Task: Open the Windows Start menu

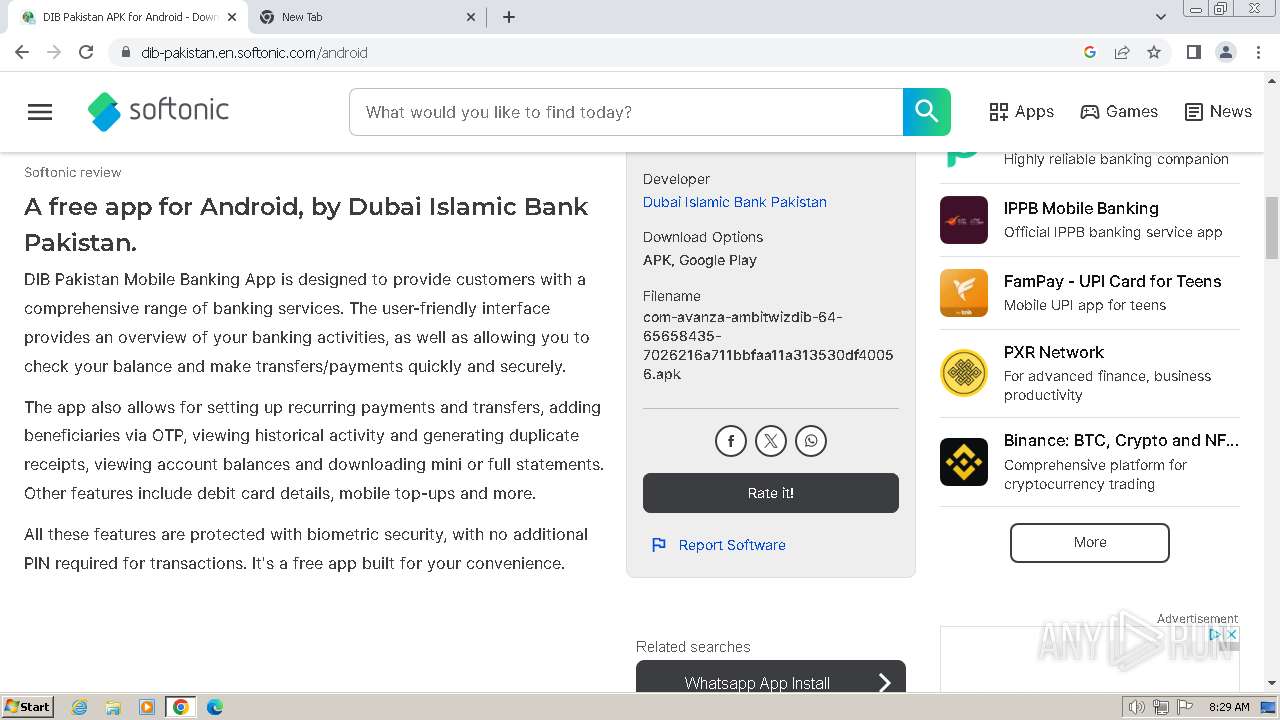Action: (x=27, y=707)
